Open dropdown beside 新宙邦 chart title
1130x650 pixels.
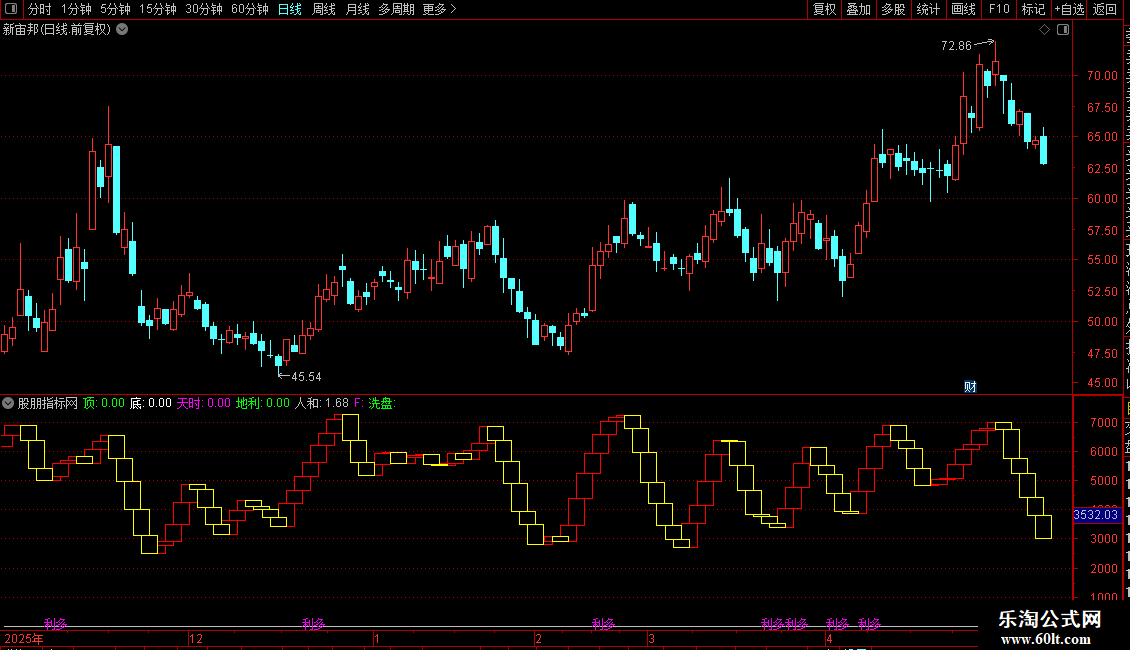123,30
